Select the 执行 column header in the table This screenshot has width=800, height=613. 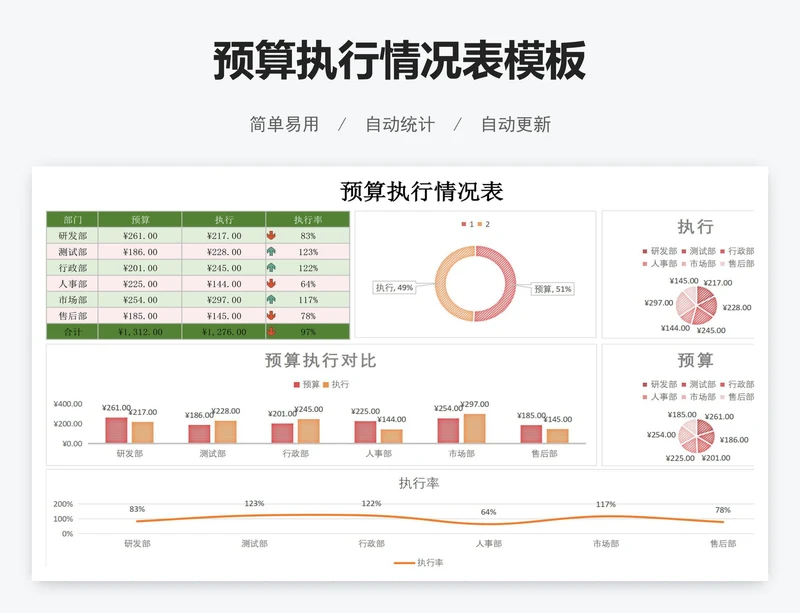(x=223, y=219)
